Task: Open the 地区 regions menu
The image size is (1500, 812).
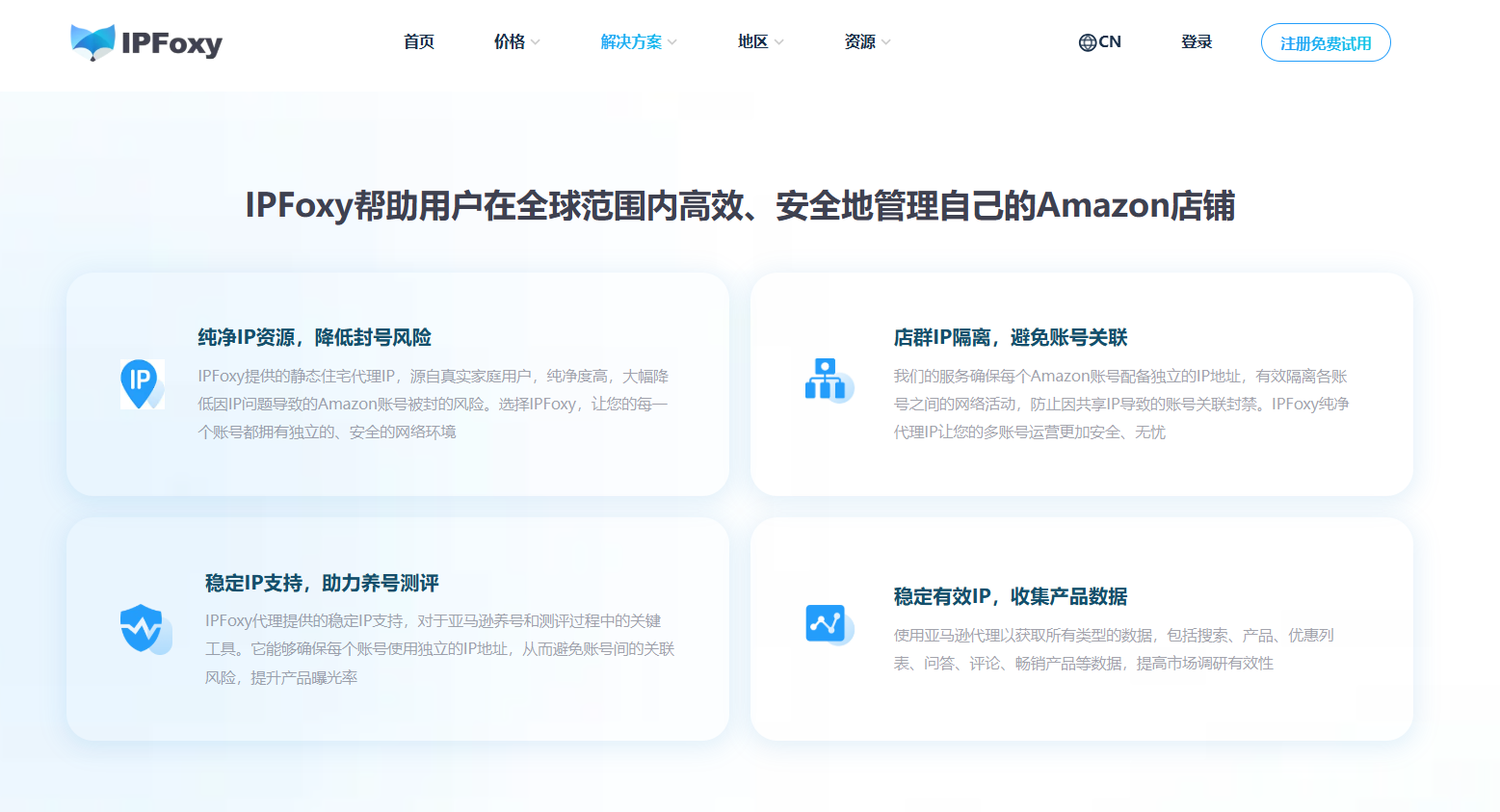Action: click(x=753, y=41)
